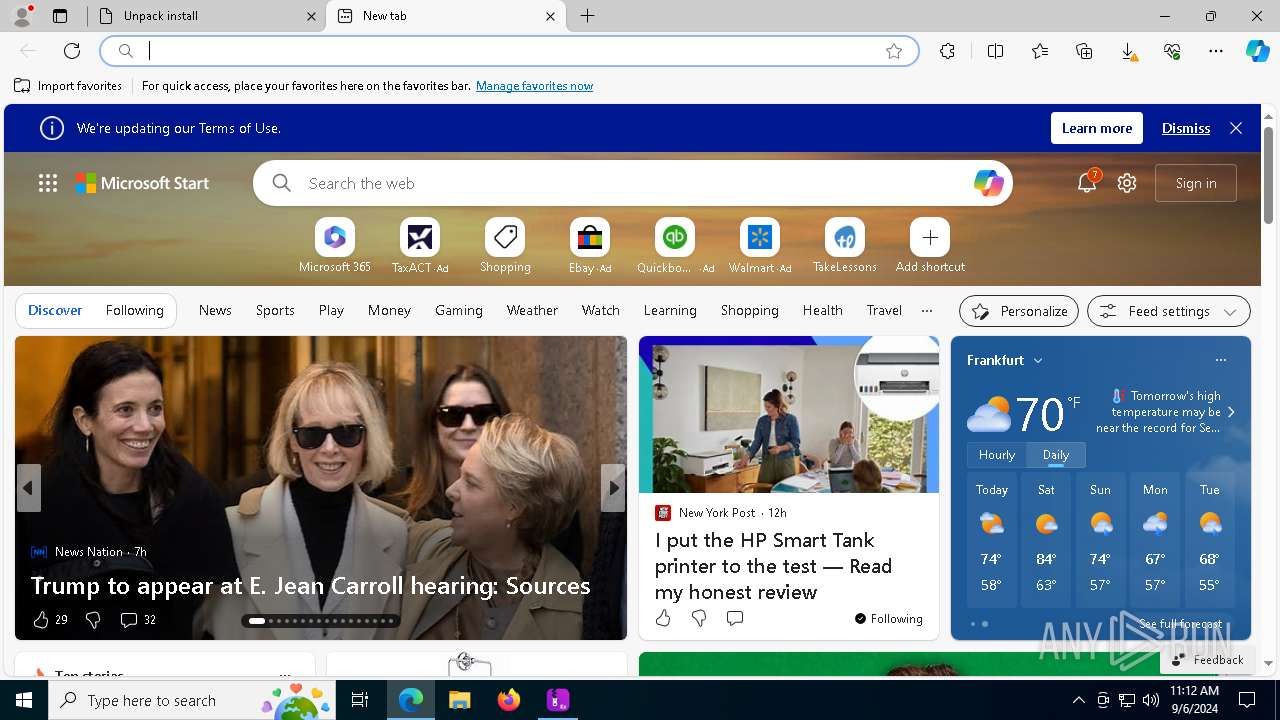Refresh the page with reload icon
The width and height of the screenshot is (1280, 720).
point(72,51)
